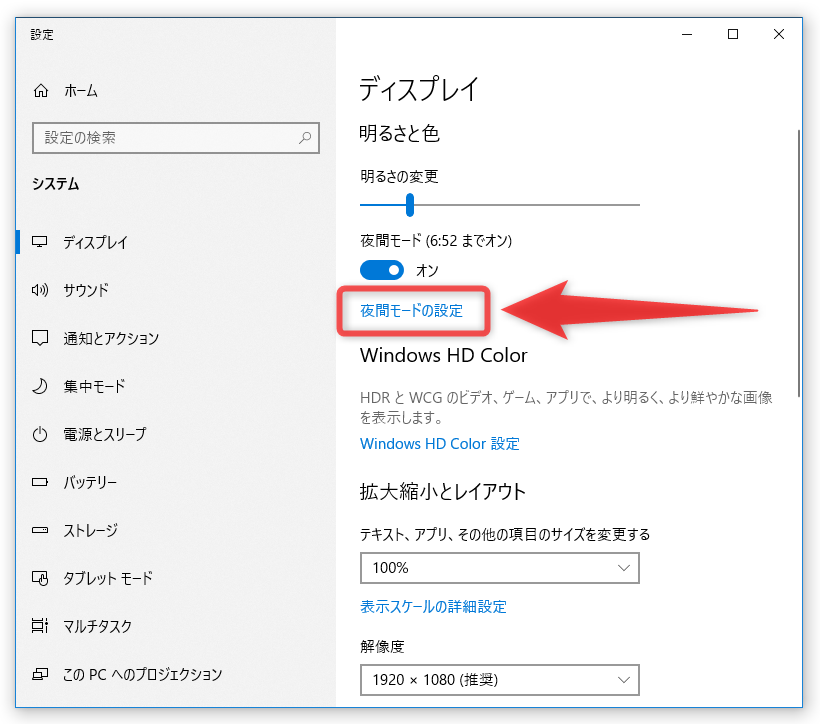Click the 拡大縮小とレイアウト heading
This screenshot has width=820, height=724.
(442, 492)
